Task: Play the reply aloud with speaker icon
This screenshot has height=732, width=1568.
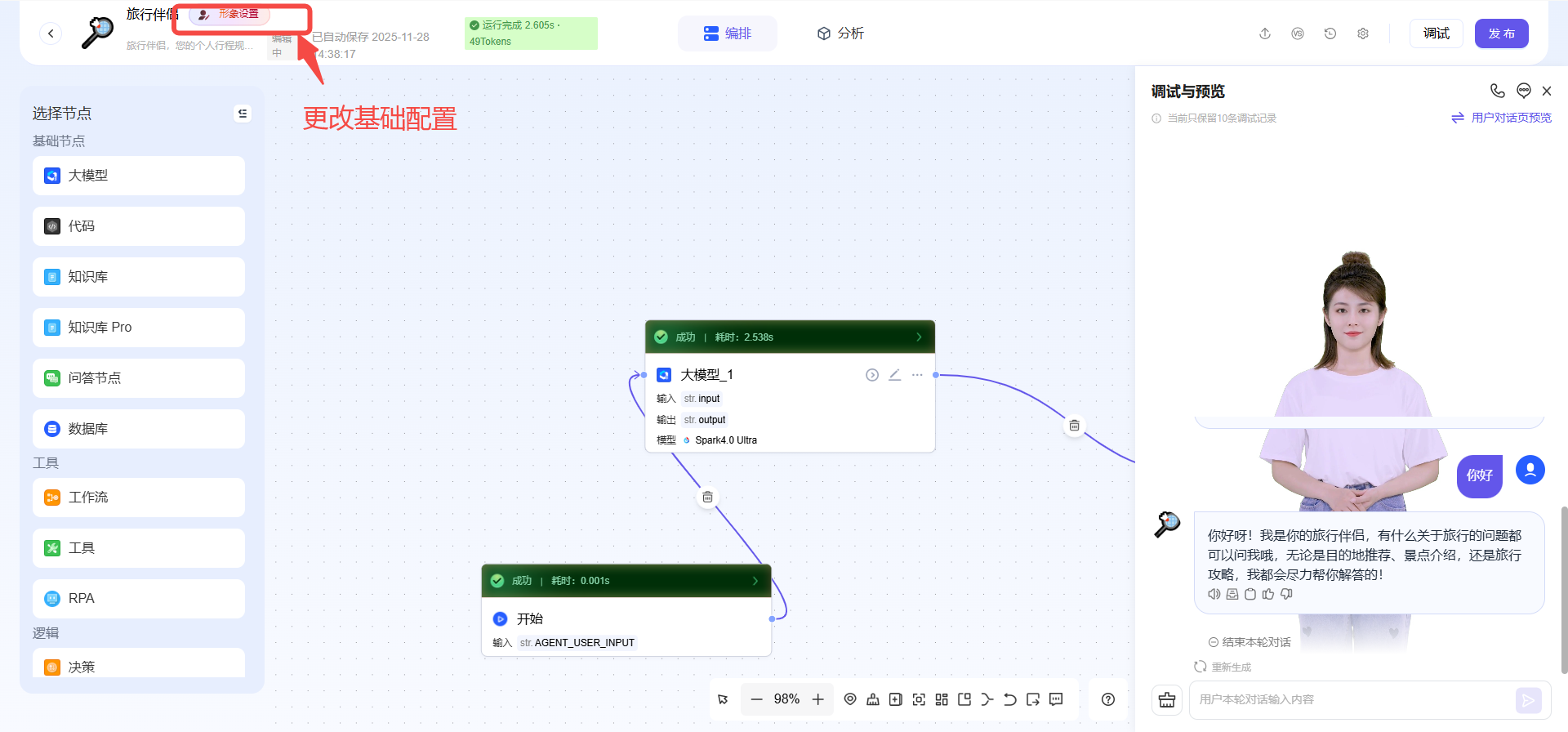Action: [x=1214, y=595]
